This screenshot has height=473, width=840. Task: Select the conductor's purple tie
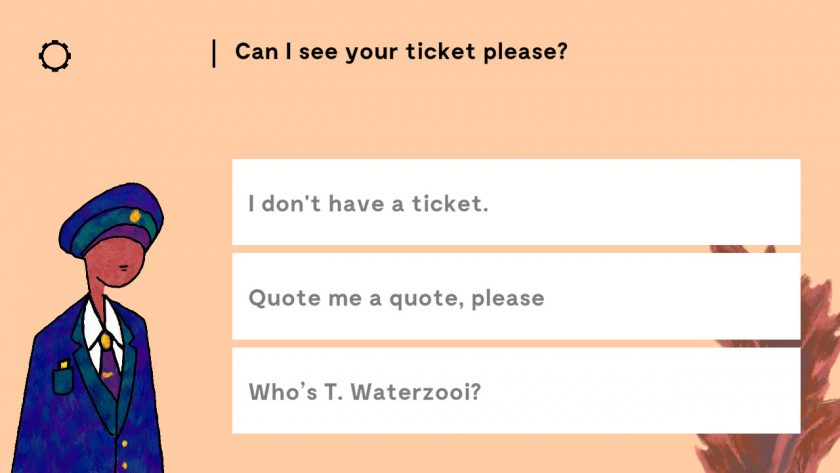pos(110,369)
